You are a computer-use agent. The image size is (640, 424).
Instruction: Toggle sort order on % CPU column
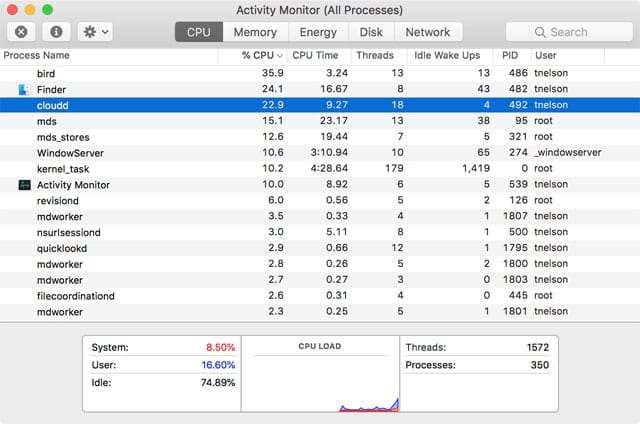coord(262,55)
